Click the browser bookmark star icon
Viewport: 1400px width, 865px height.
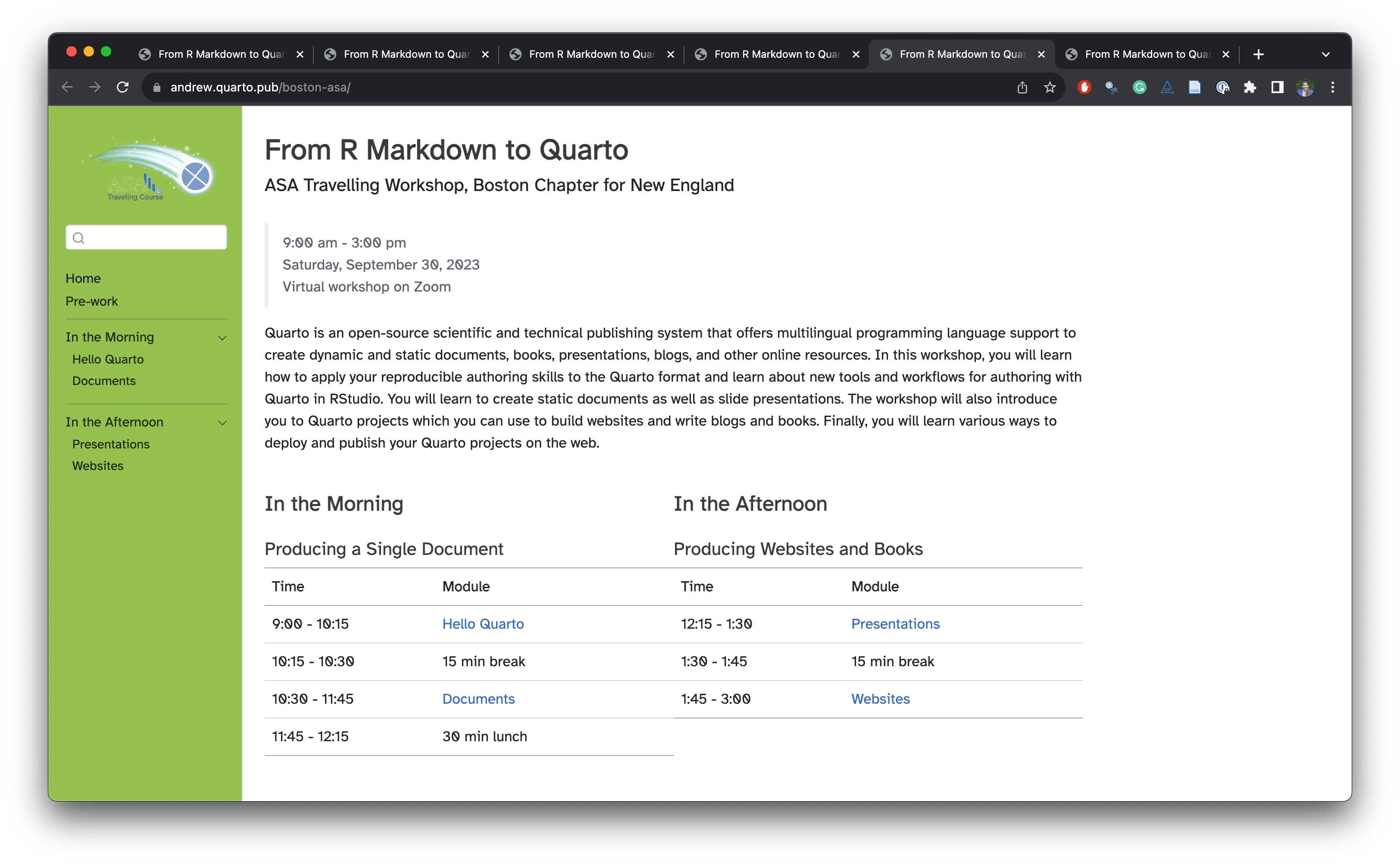[x=1049, y=87]
